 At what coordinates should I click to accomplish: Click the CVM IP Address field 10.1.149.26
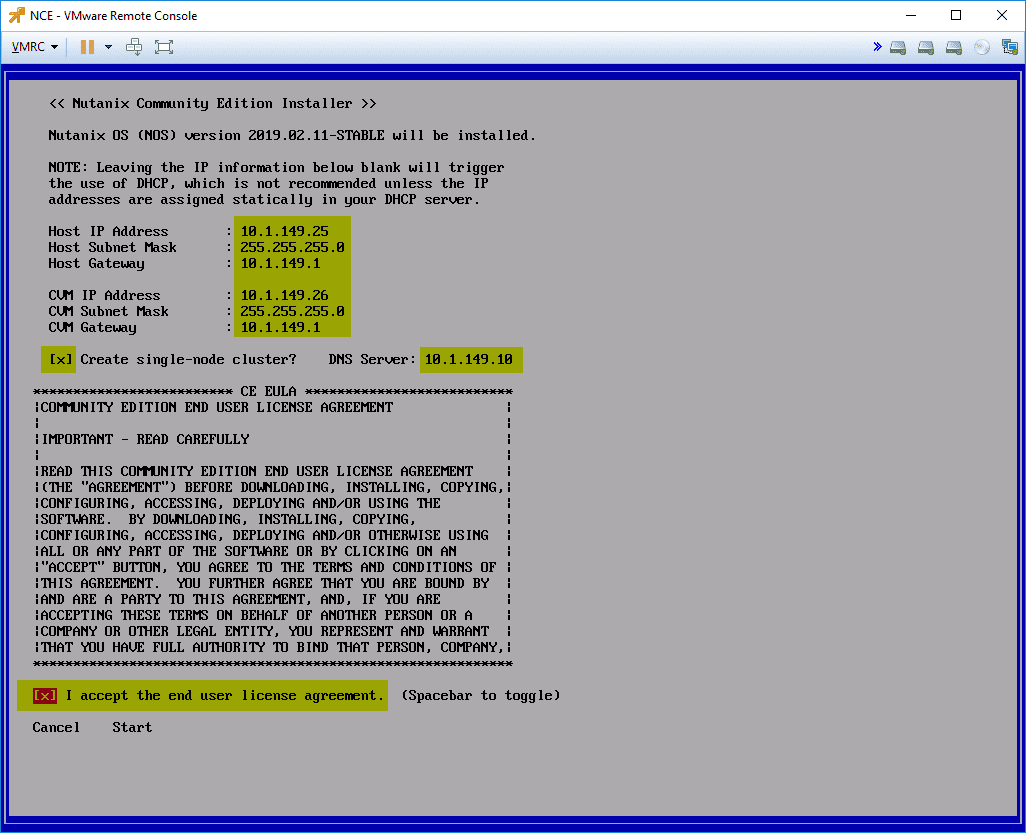pos(285,296)
